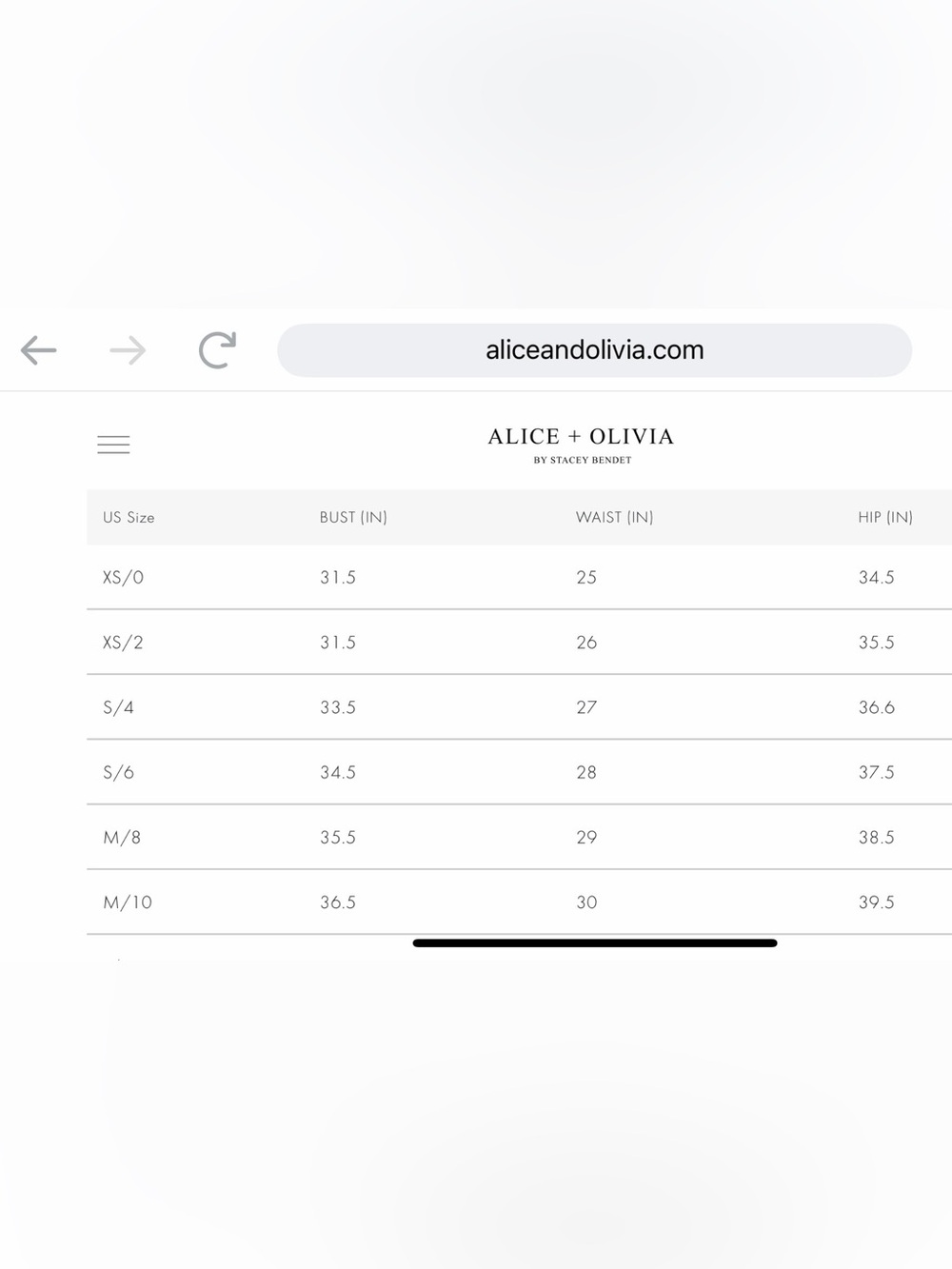Reload the page with the refresh icon
952x1269 pixels.
[x=217, y=349]
